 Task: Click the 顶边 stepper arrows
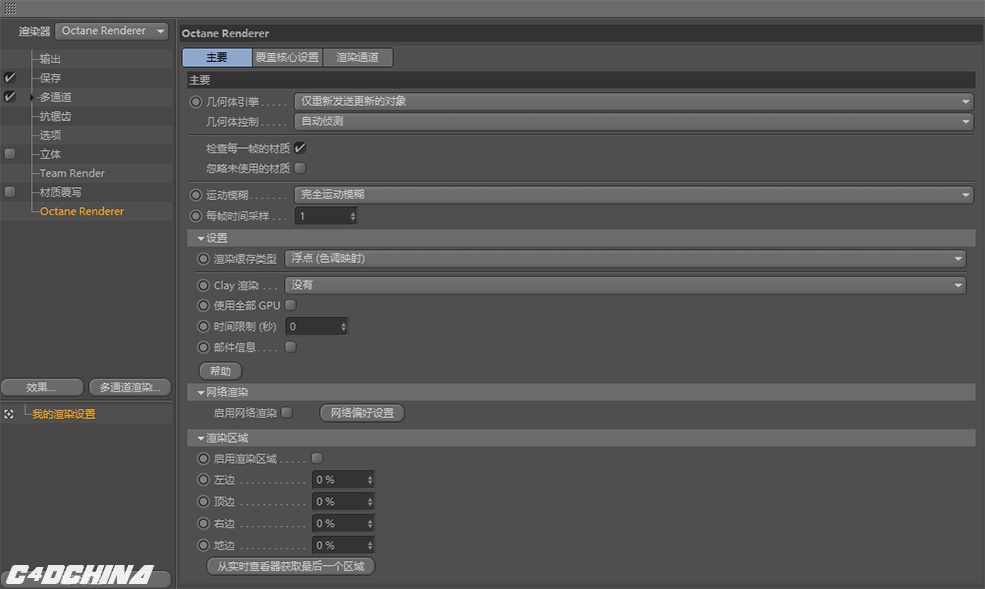point(370,502)
